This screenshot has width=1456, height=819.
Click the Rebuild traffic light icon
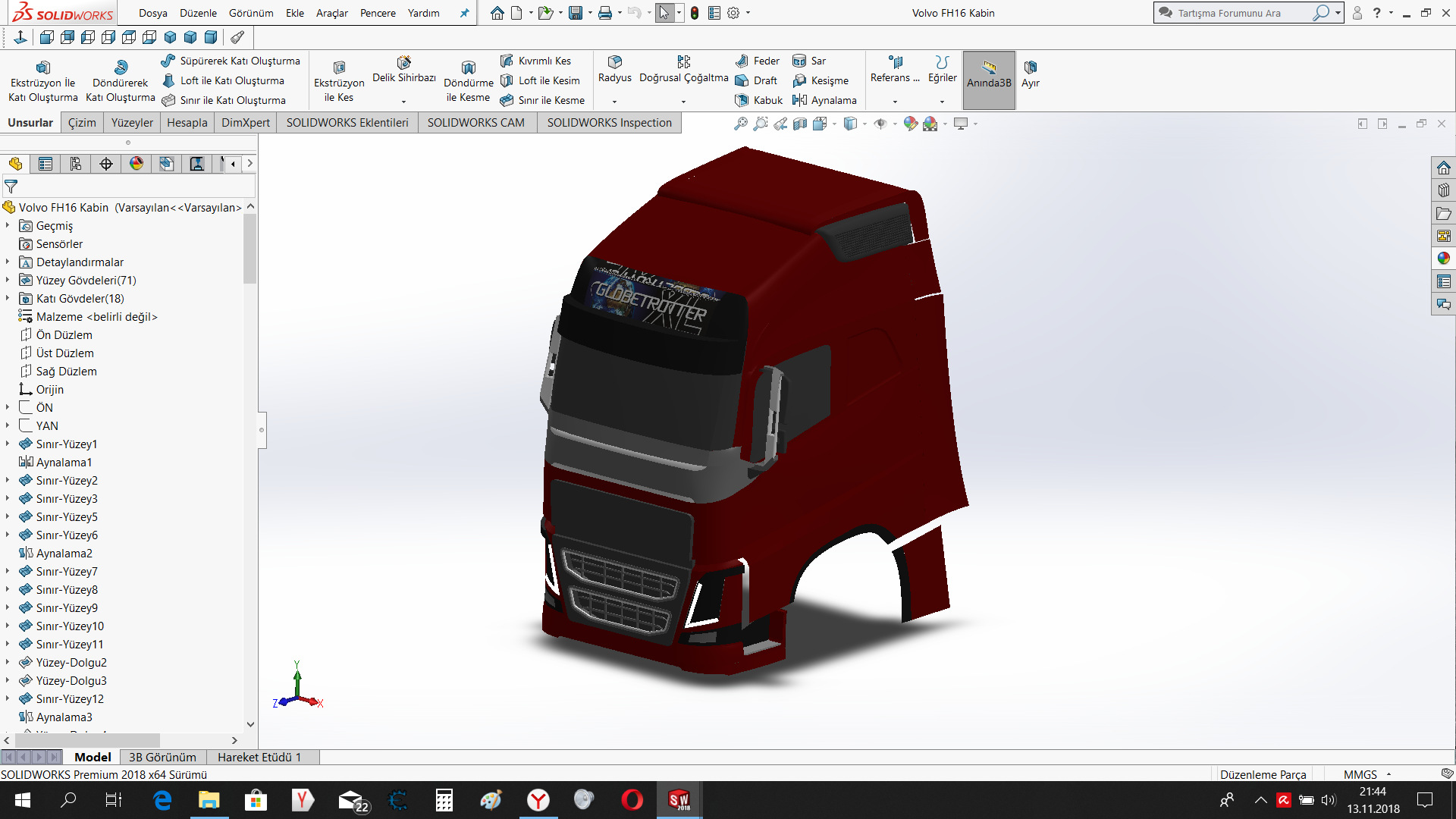click(694, 13)
